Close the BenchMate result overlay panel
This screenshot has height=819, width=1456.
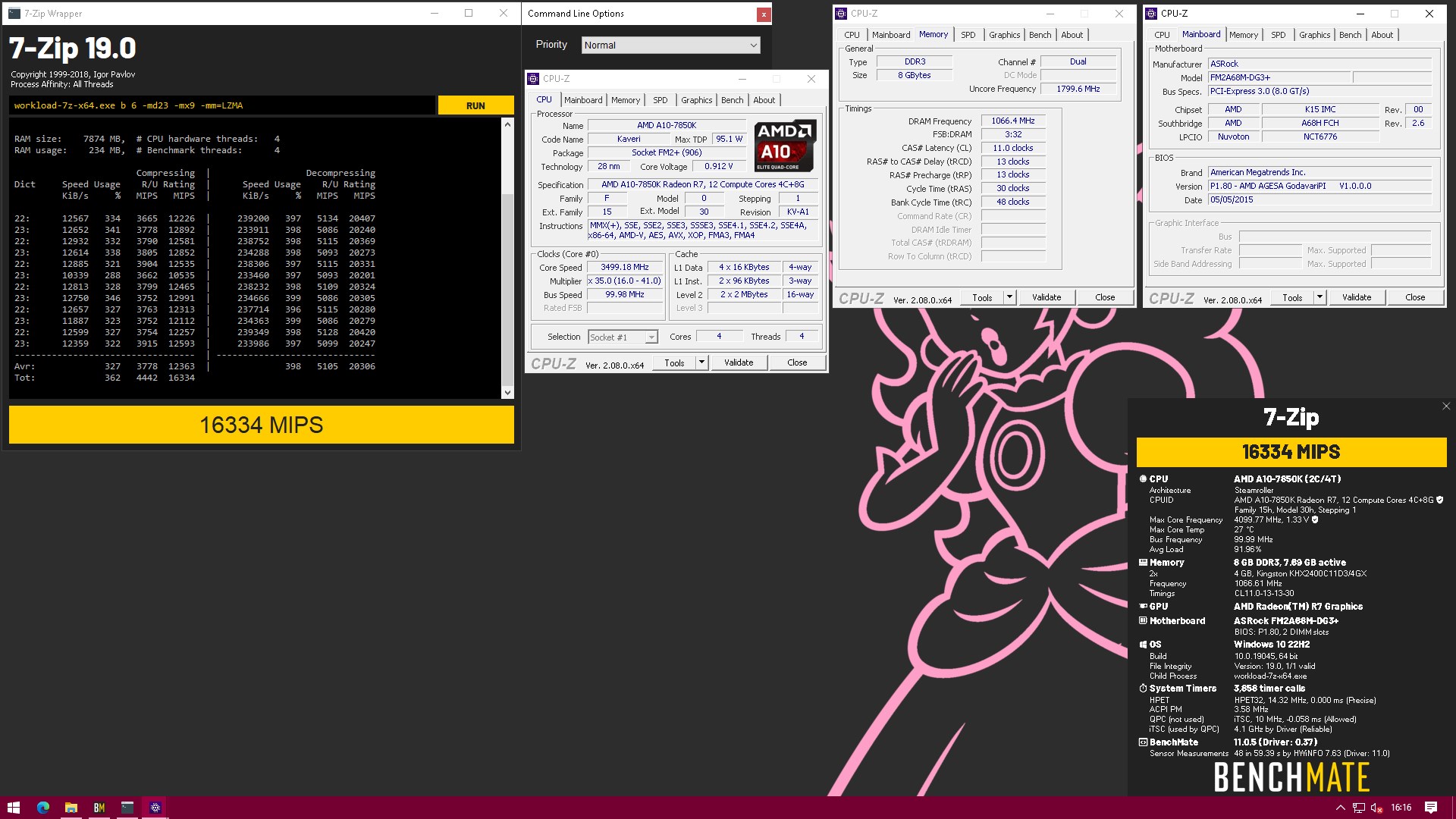(1445, 406)
